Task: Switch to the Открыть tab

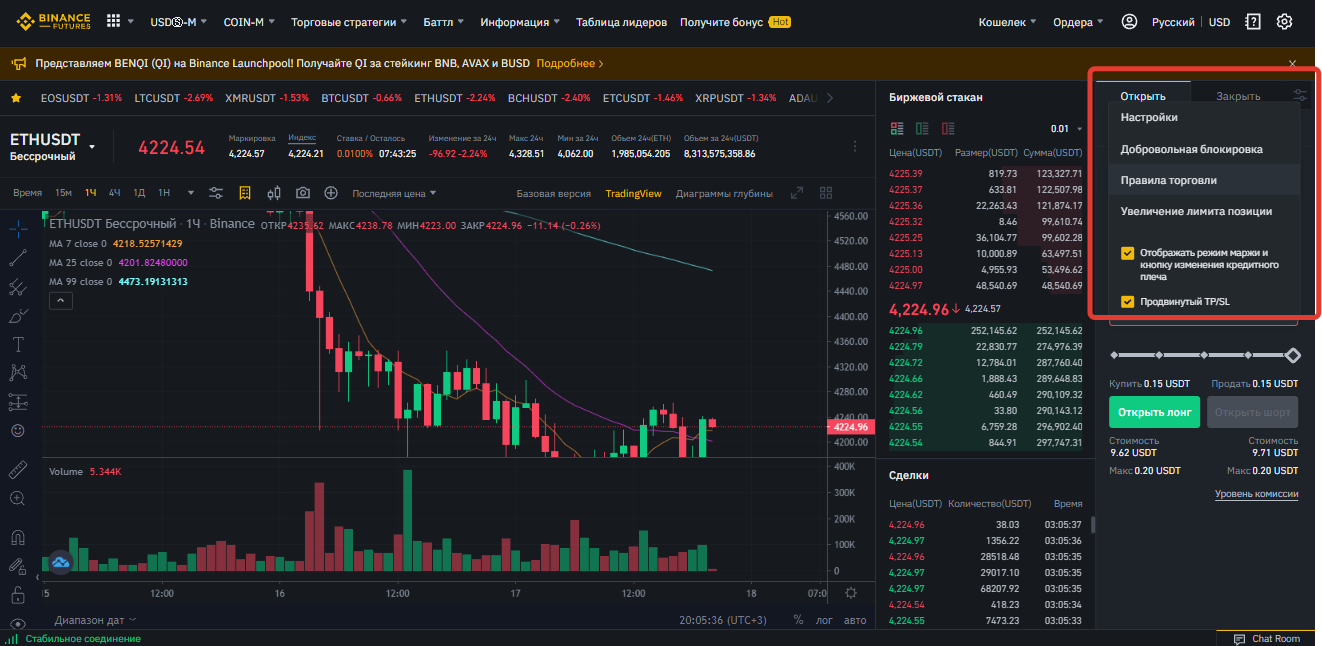Action: pyautogui.click(x=1143, y=96)
